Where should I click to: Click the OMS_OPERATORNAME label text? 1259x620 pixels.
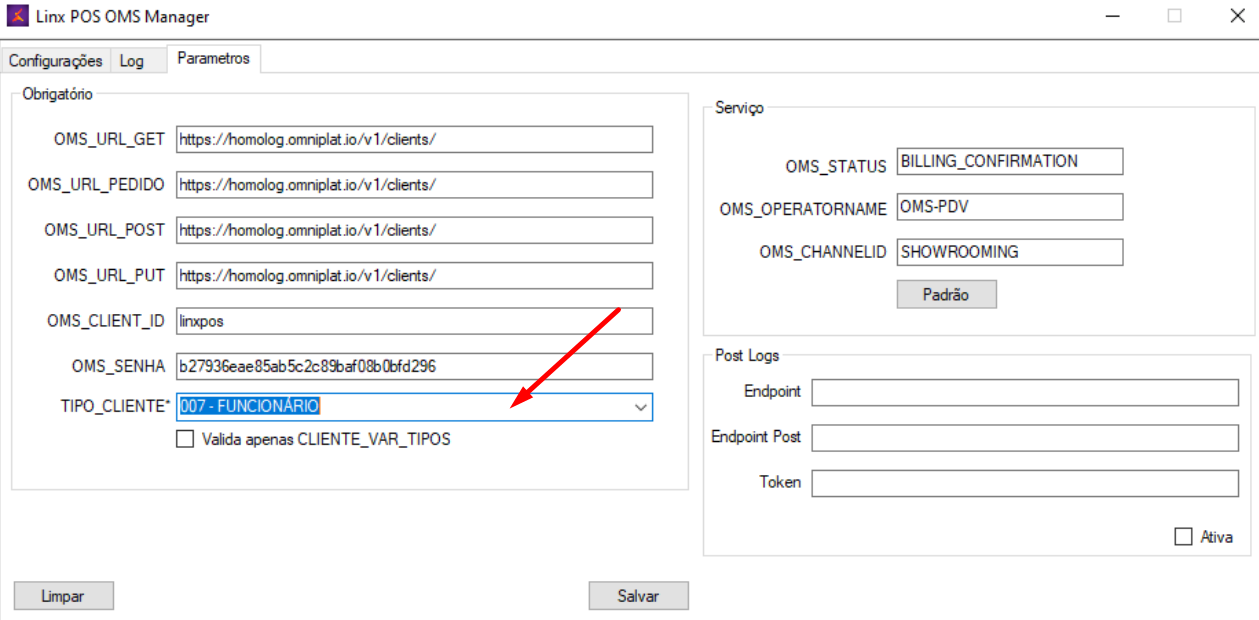click(x=803, y=210)
